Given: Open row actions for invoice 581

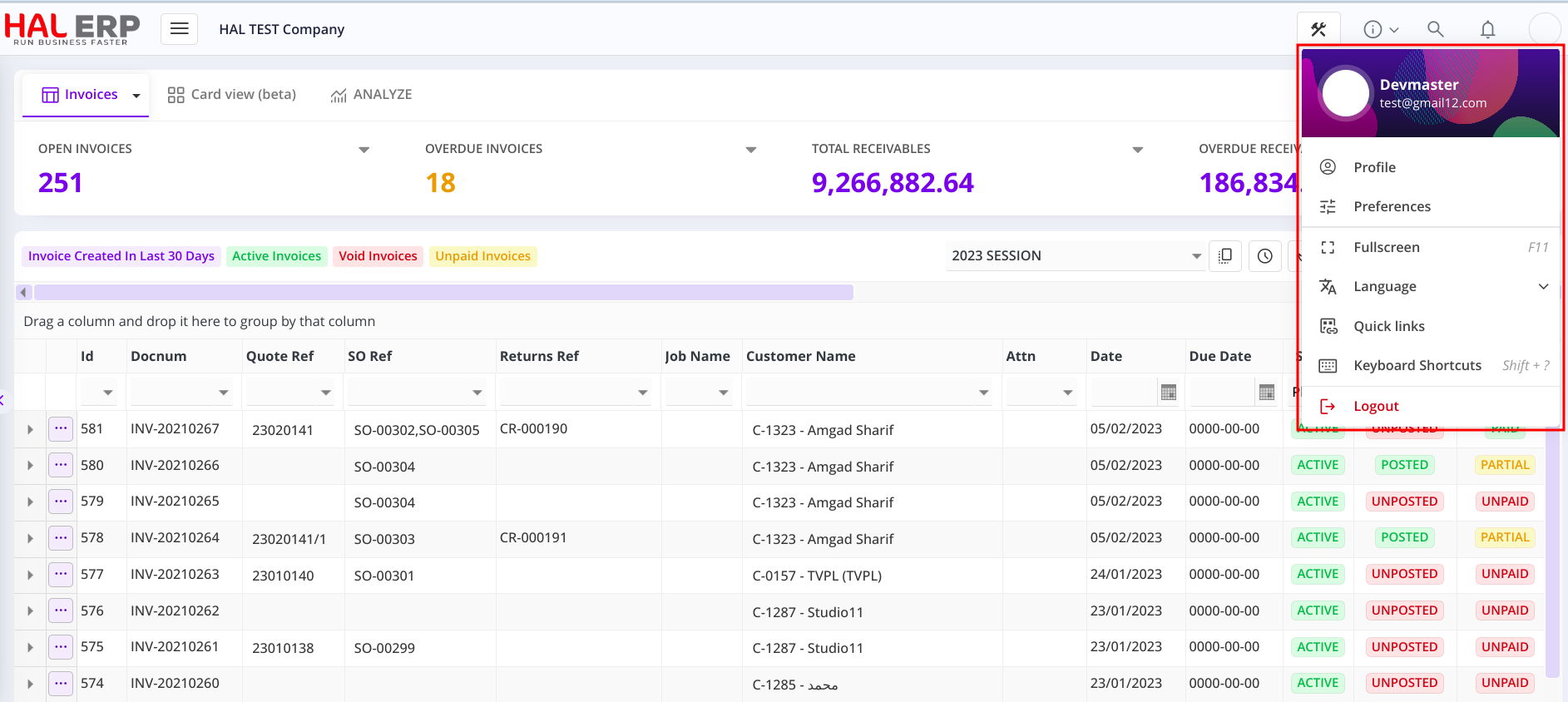Looking at the screenshot, I should coord(61,429).
